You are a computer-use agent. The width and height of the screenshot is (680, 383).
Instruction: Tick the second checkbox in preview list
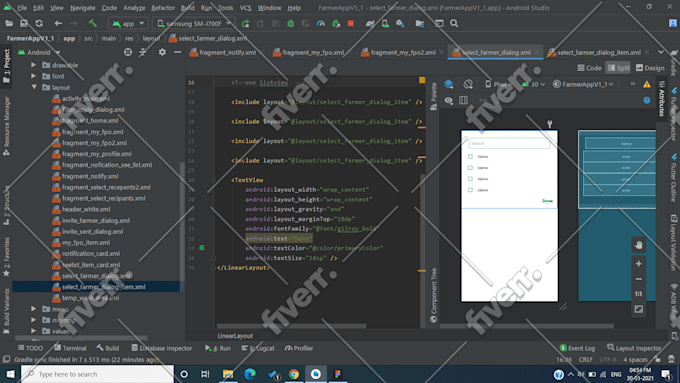(470, 167)
